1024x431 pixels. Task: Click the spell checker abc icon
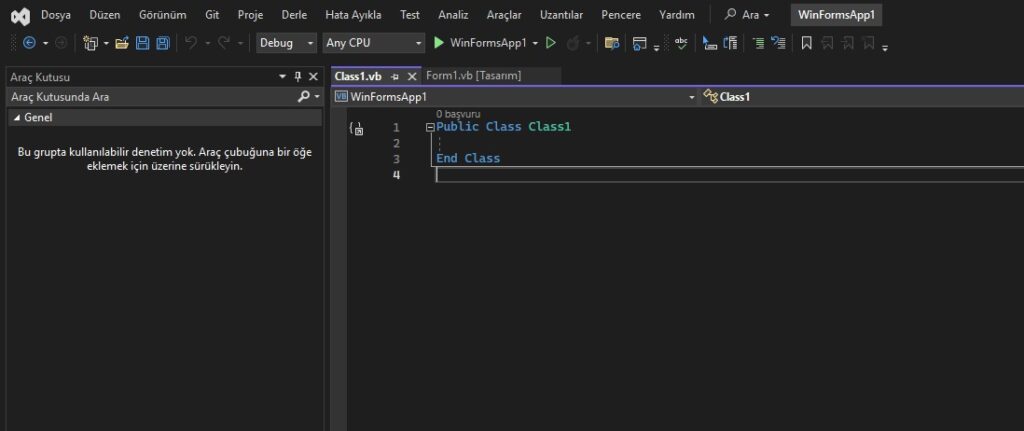click(681, 43)
